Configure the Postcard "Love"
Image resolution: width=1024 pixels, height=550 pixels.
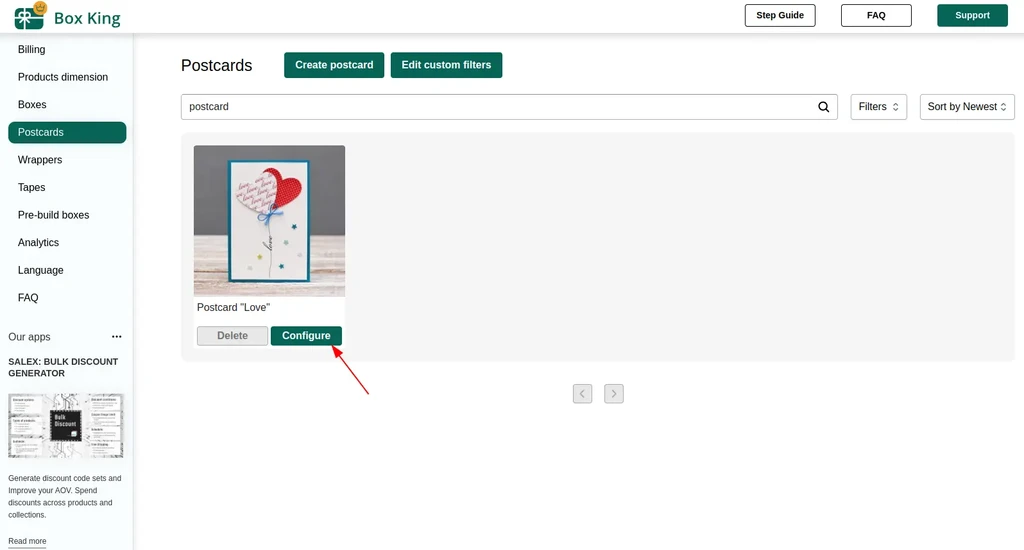coord(306,336)
